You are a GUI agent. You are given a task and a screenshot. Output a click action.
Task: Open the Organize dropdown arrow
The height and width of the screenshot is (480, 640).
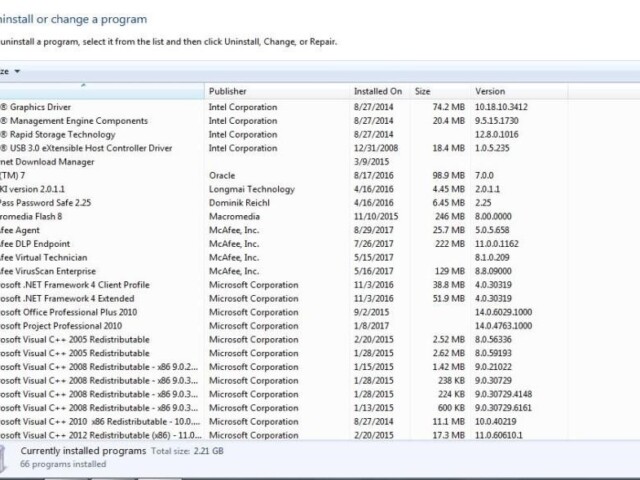click(x=17, y=71)
